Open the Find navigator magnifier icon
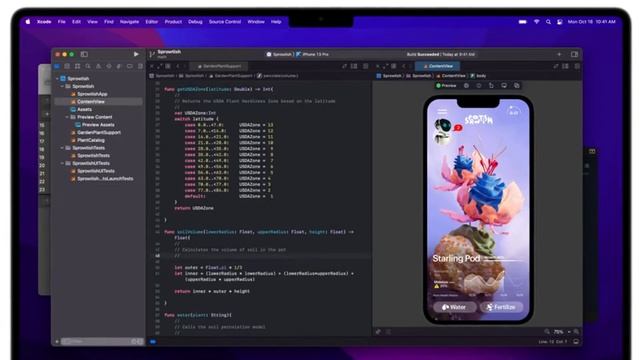The height and width of the screenshot is (360, 640). pyautogui.click(x=88, y=66)
